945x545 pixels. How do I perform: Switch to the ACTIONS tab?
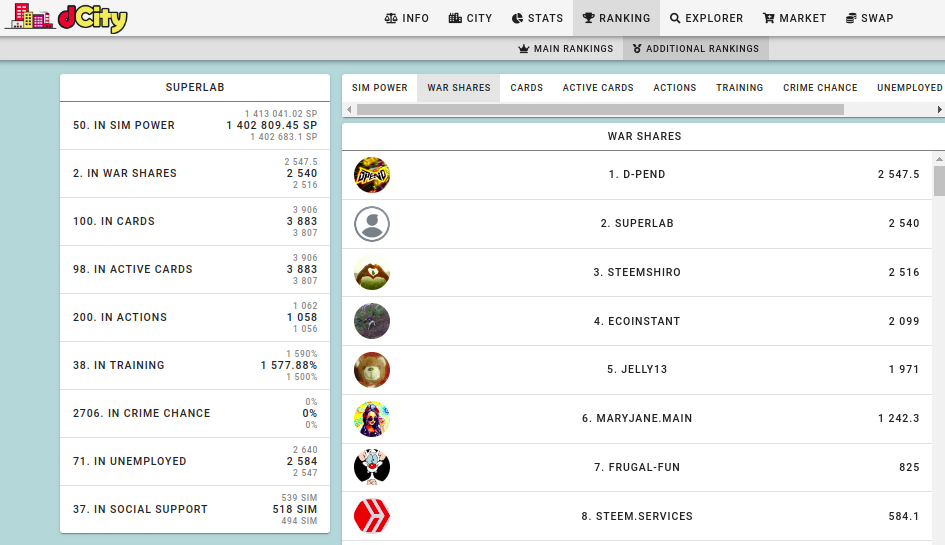(675, 88)
